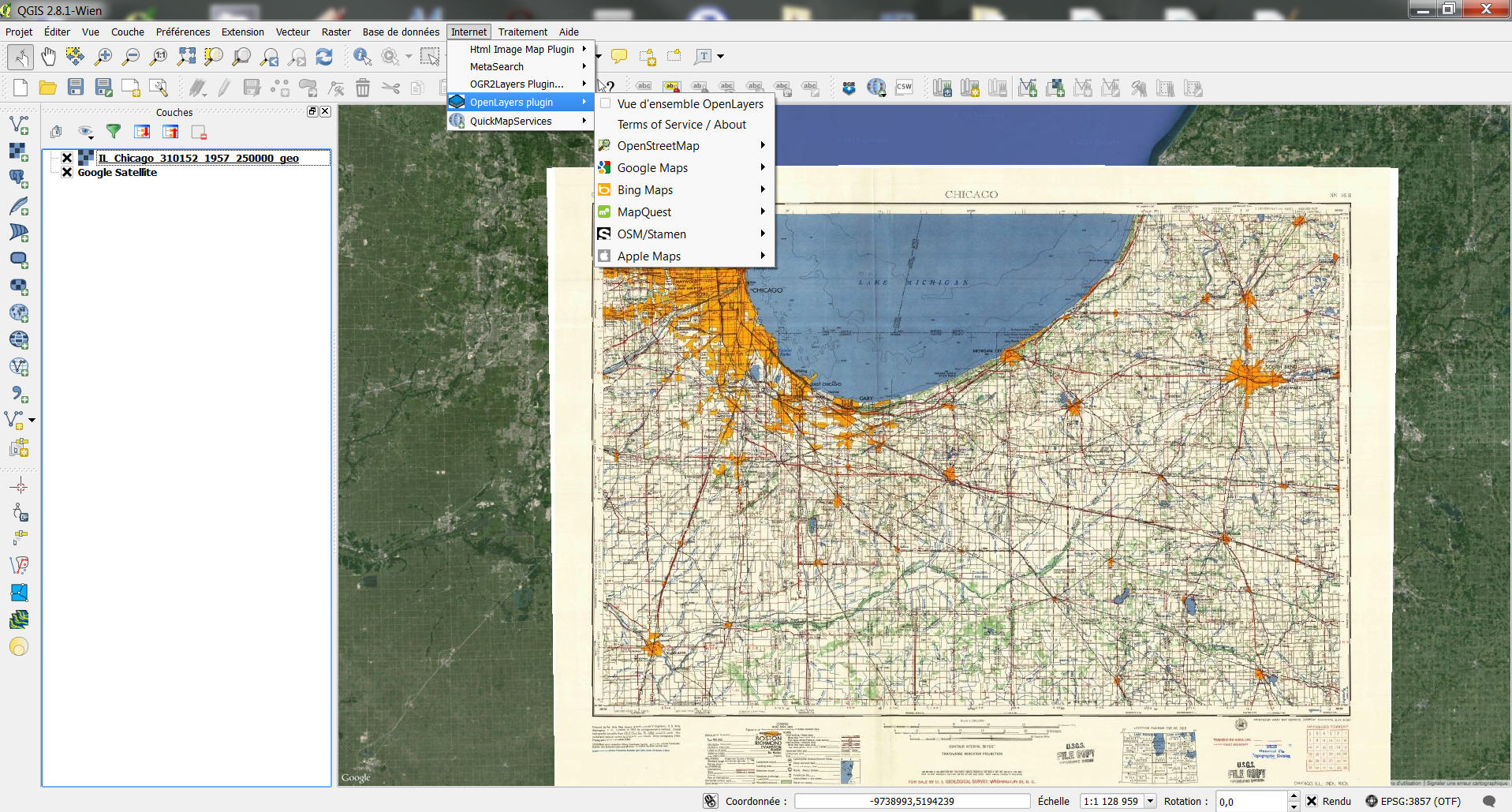Viewport: 1512px width, 812px height.
Task: Click Terms of Service / About
Action: (681, 125)
